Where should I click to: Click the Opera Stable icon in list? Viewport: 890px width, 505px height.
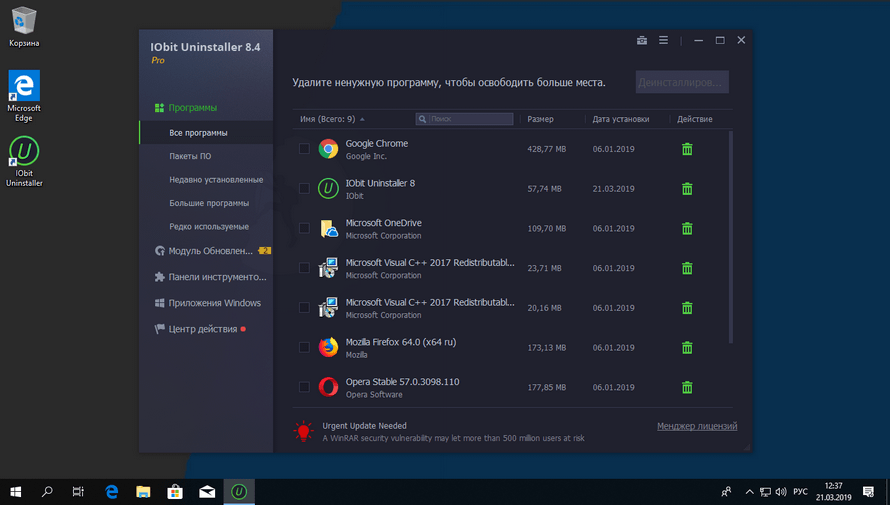click(328, 387)
